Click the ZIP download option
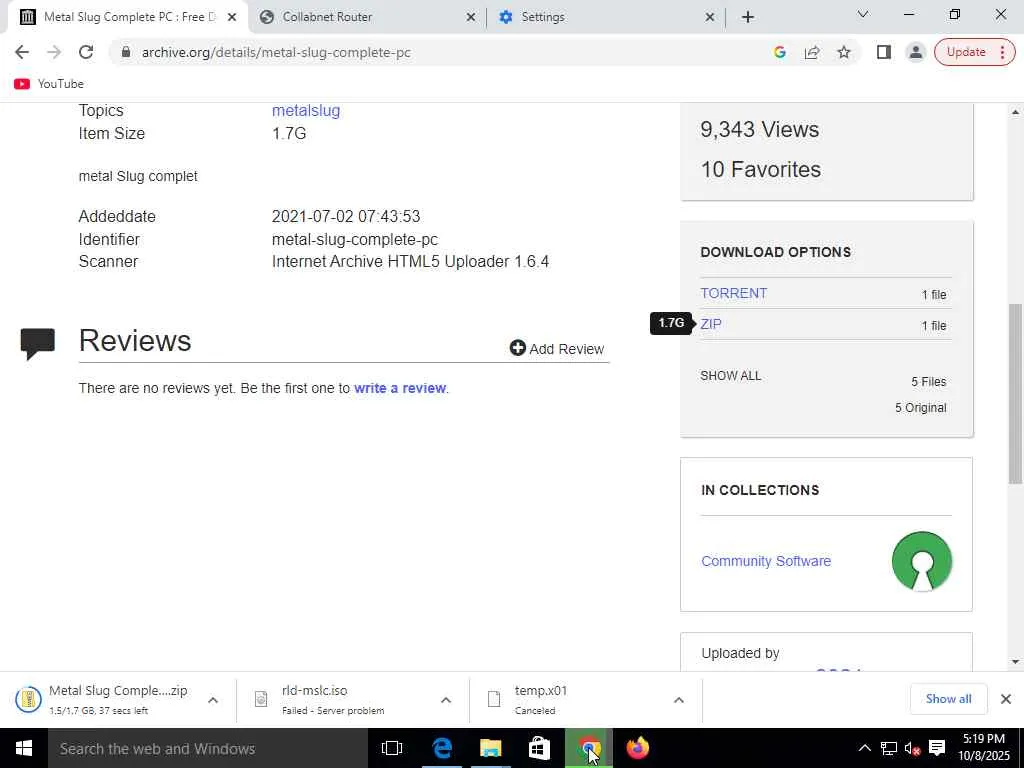Image resolution: width=1024 pixels, height=768 pixels. [711, 324]
